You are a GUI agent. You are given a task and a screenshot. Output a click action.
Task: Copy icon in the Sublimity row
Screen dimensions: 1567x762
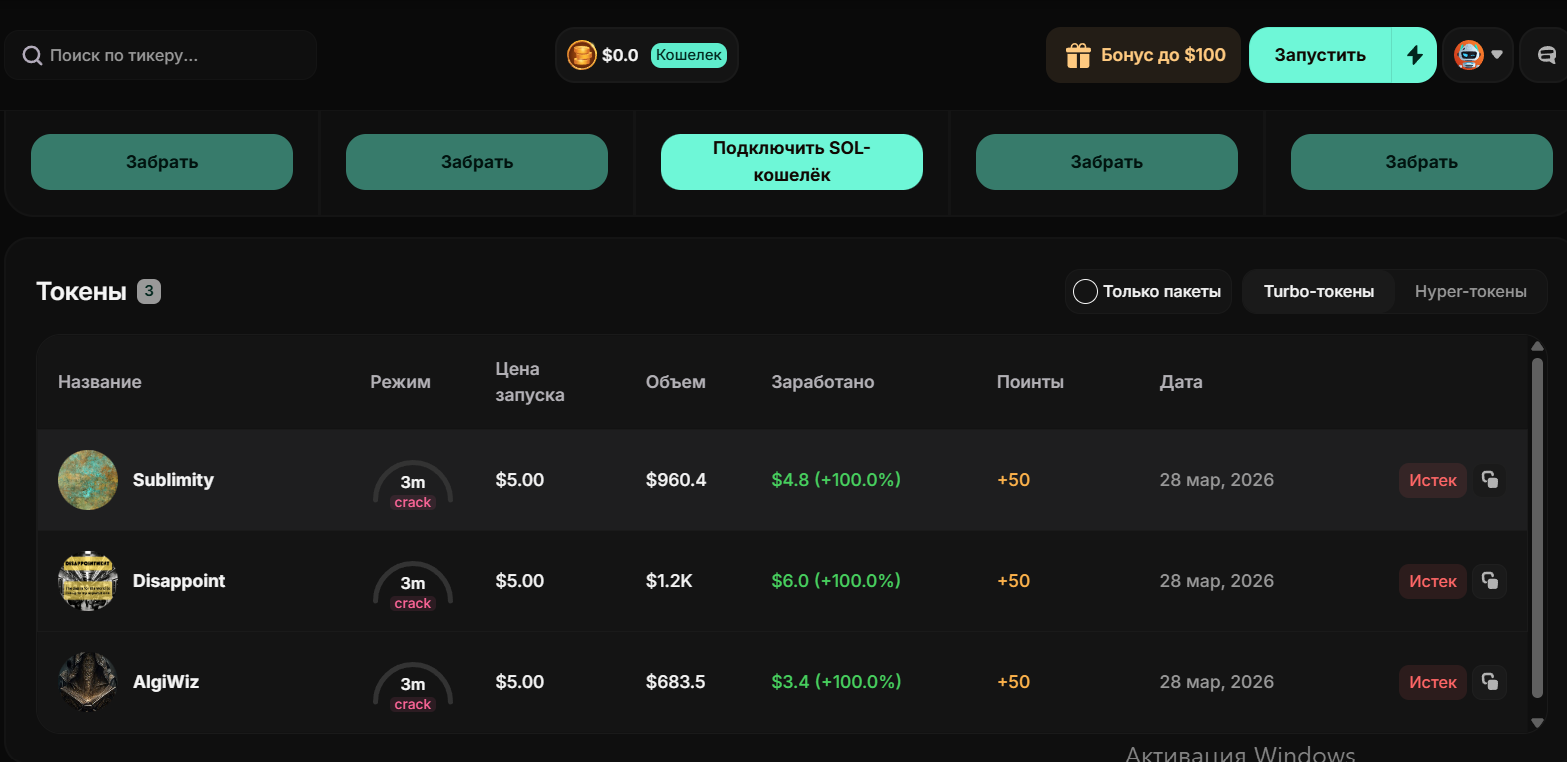click(1490, 480)
